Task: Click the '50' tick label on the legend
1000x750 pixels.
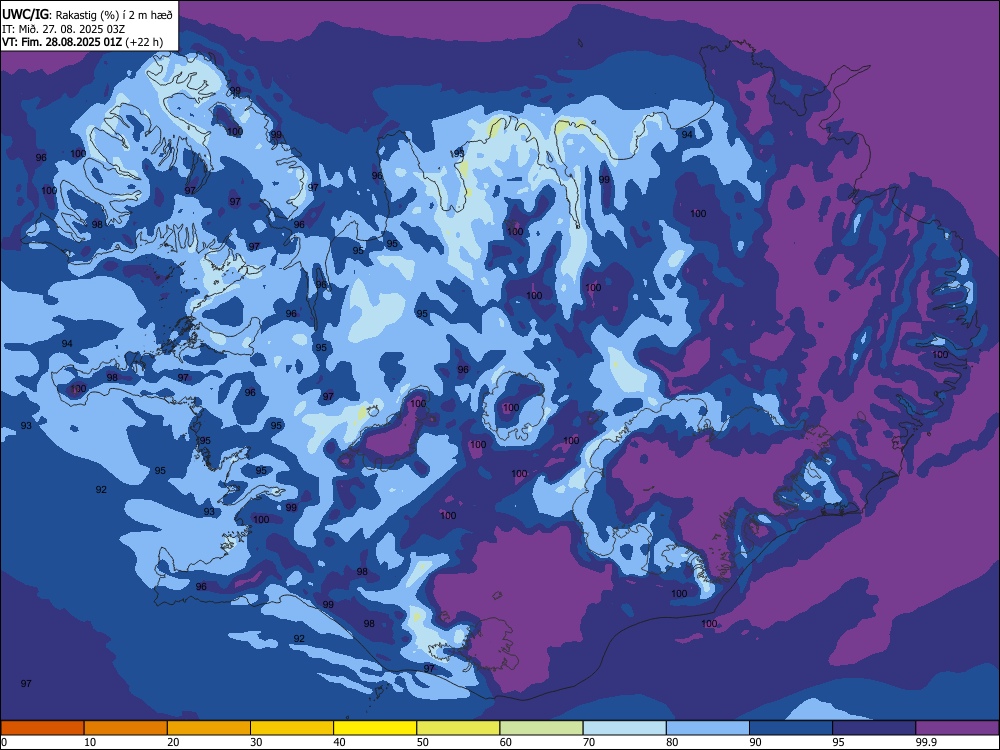Action: (423, 742)
